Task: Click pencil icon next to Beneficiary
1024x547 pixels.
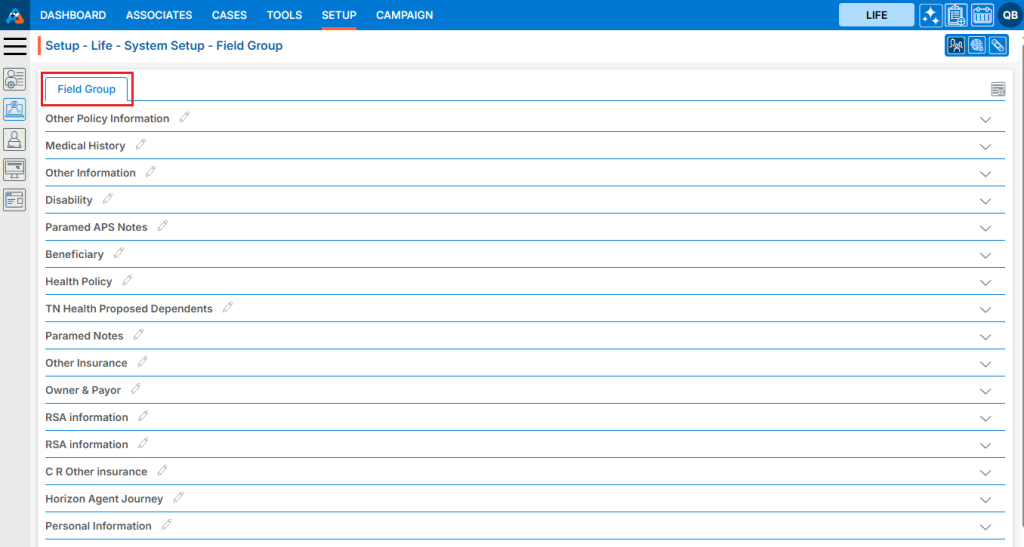Action: pyautogui.click(x=119, y=254)
